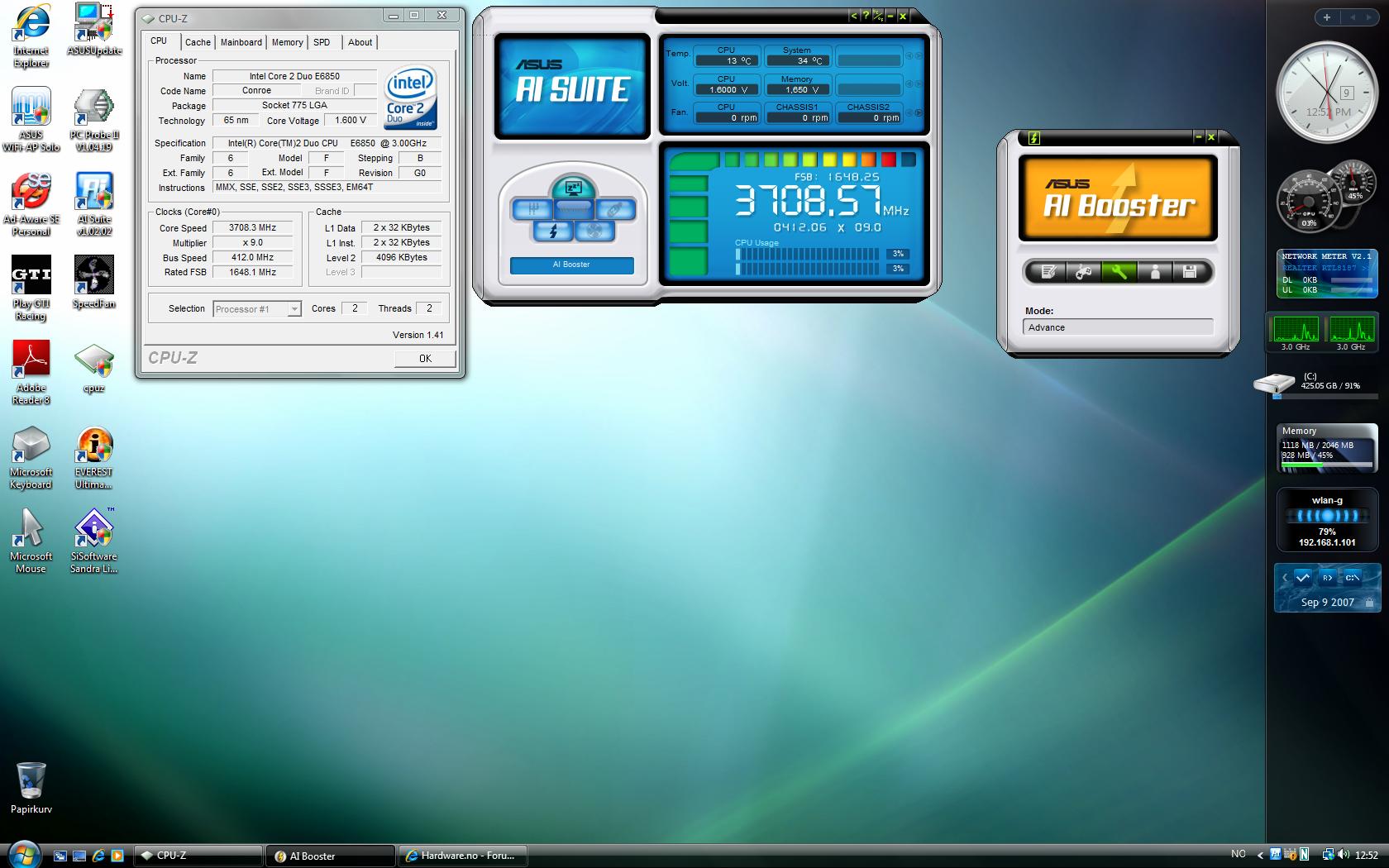Select wrench tuning icon in AI Booster
Screen dimensions: 1389x868
point(1119,271)
